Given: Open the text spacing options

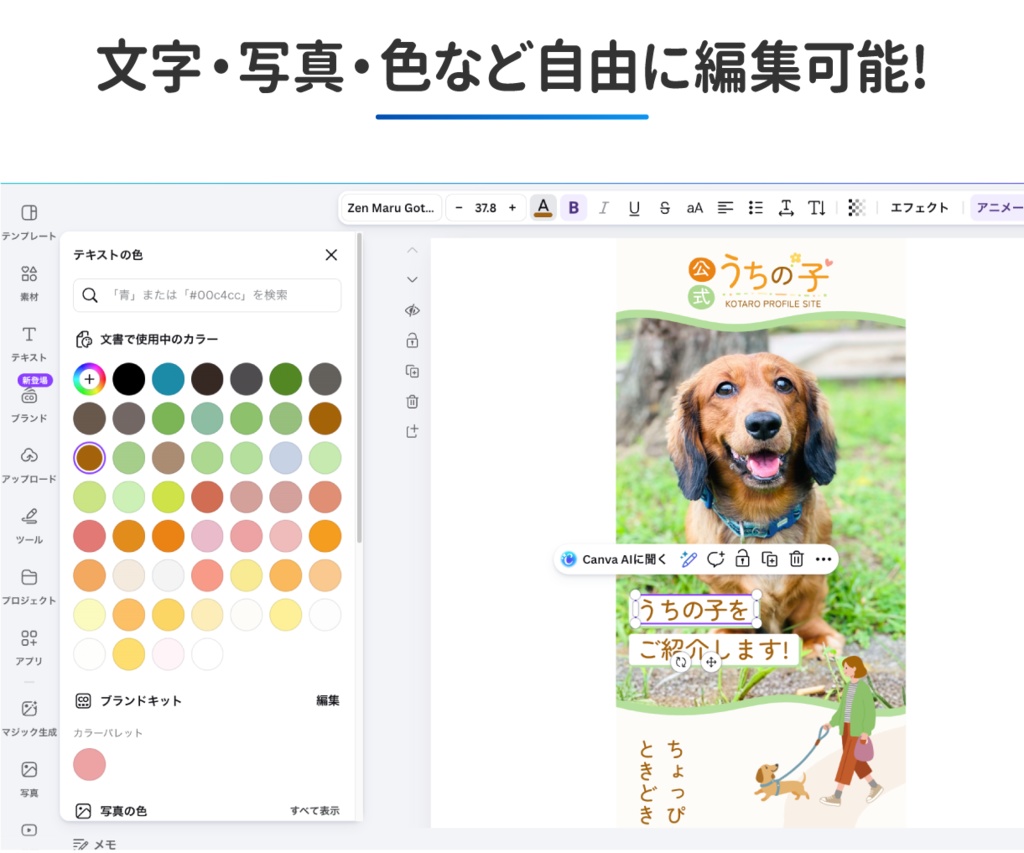Looking at the screenshot, I should pyautogui.click(x=787, y=207).
